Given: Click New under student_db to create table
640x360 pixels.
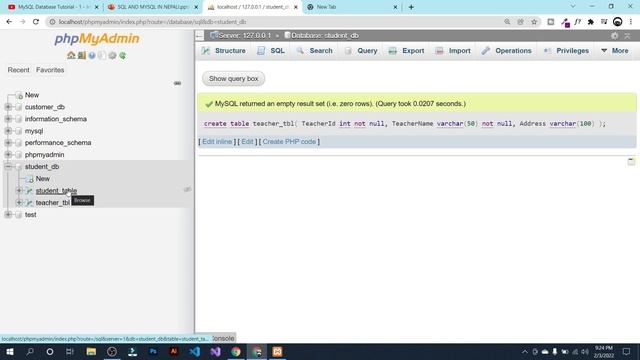Looking at the screenshot, I should (x=42, y=179).
